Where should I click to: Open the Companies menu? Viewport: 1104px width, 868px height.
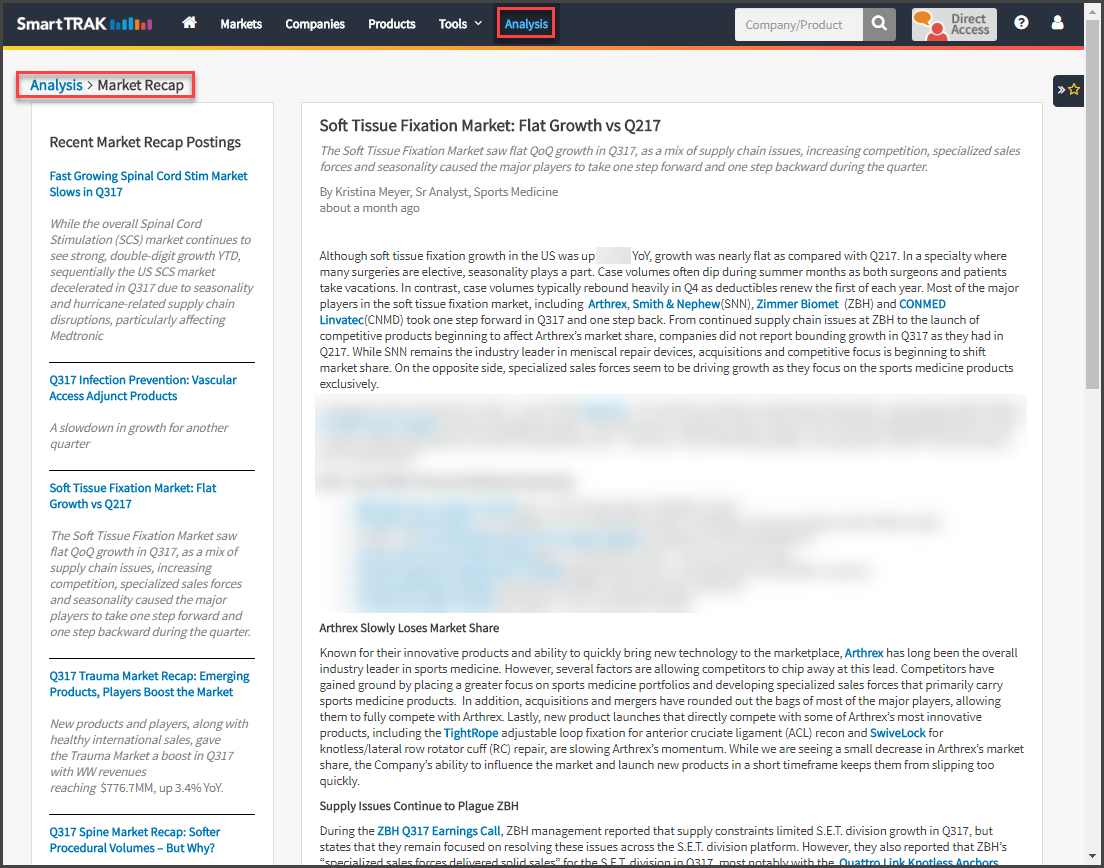click(x=315, y=24)
